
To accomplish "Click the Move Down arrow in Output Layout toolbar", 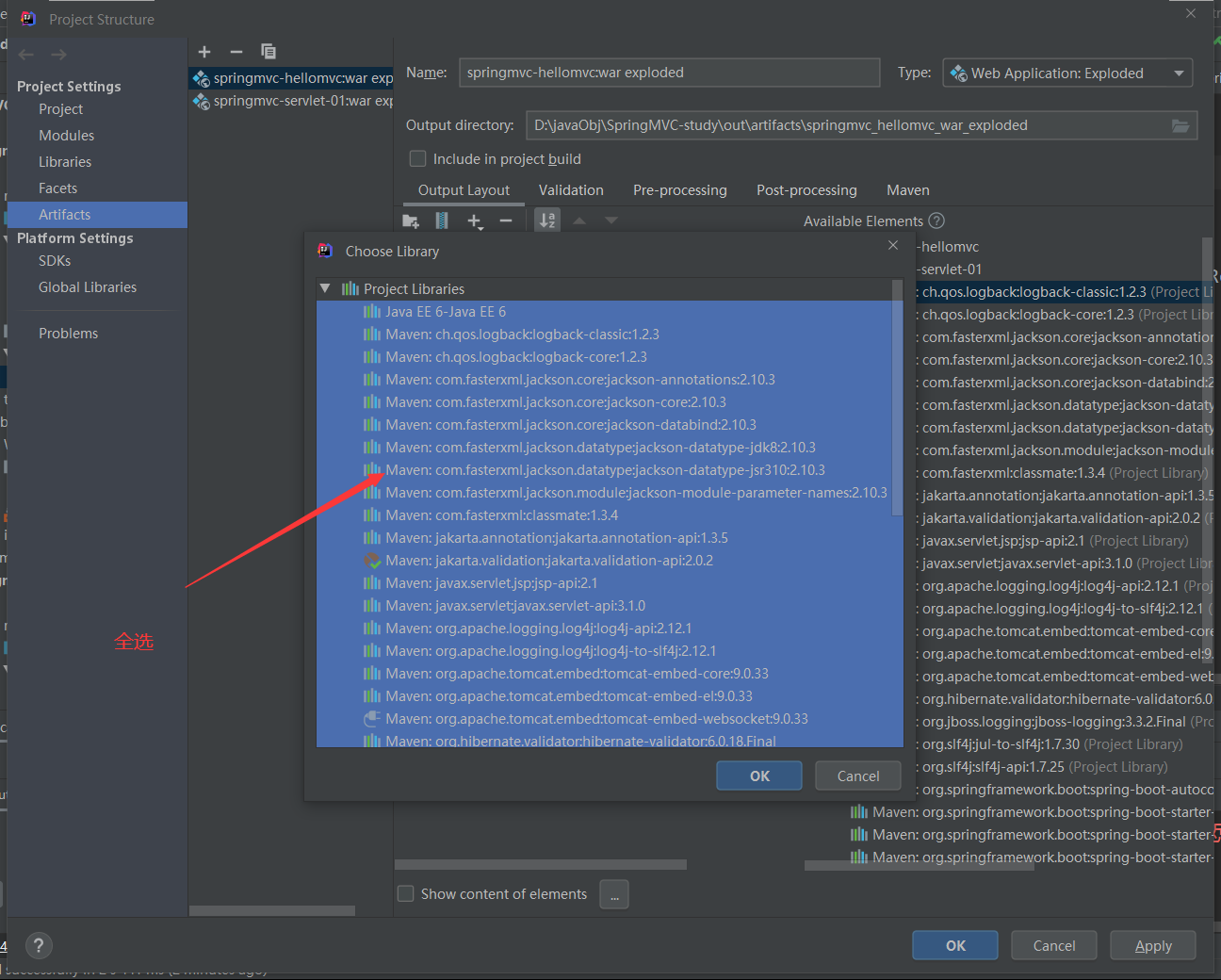I will click(611, 220).
